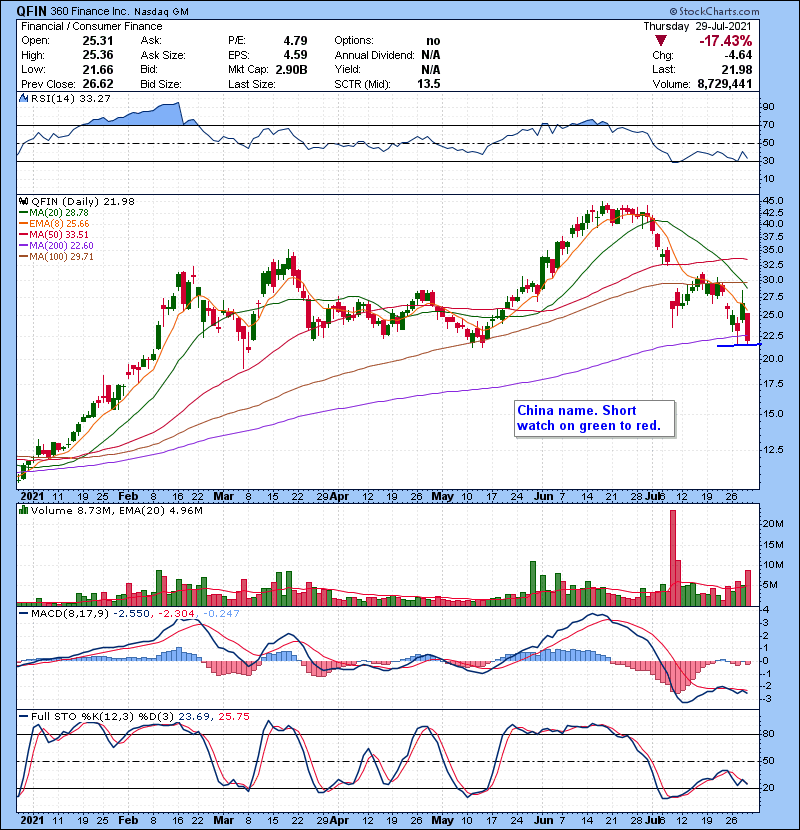Image resolution: width=800 pixels, height=830 pixels.
Task: Click the QFIN (Daily) candlestick legend icon
Action: pyautogui.click(x=23, y=201)
